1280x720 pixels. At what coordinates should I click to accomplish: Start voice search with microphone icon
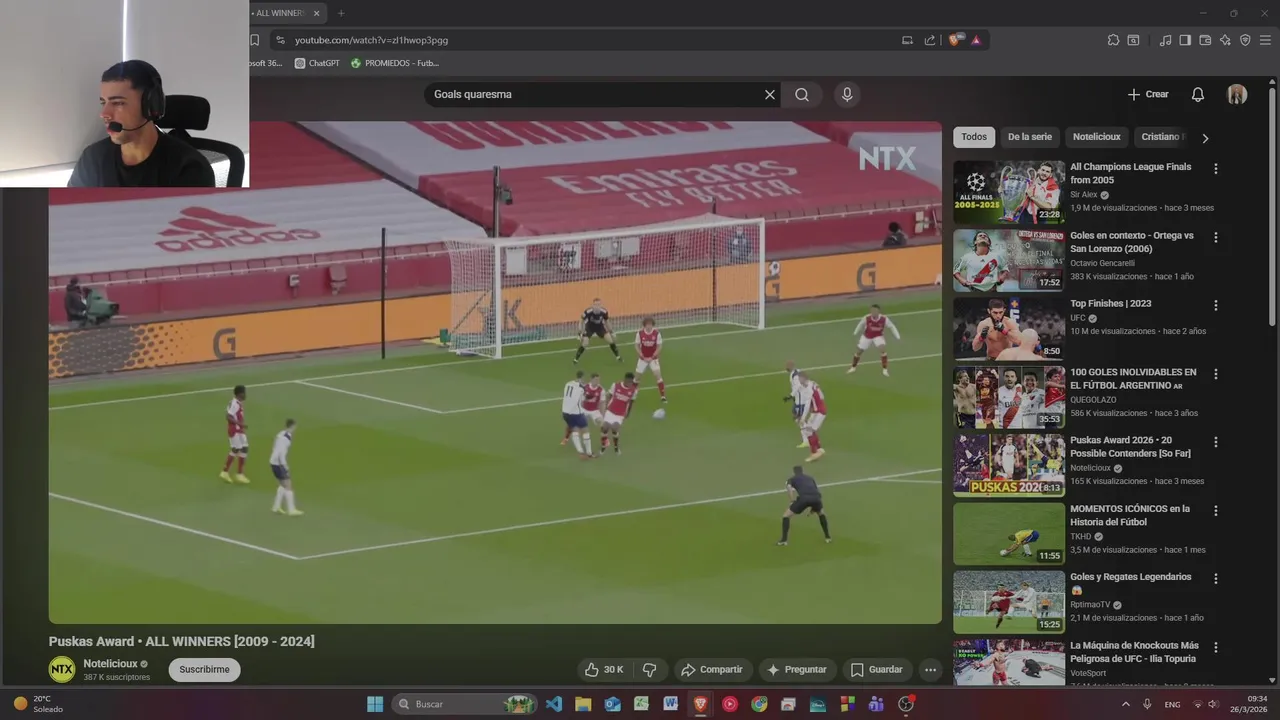pyautogui.click(x=847, y=94)
